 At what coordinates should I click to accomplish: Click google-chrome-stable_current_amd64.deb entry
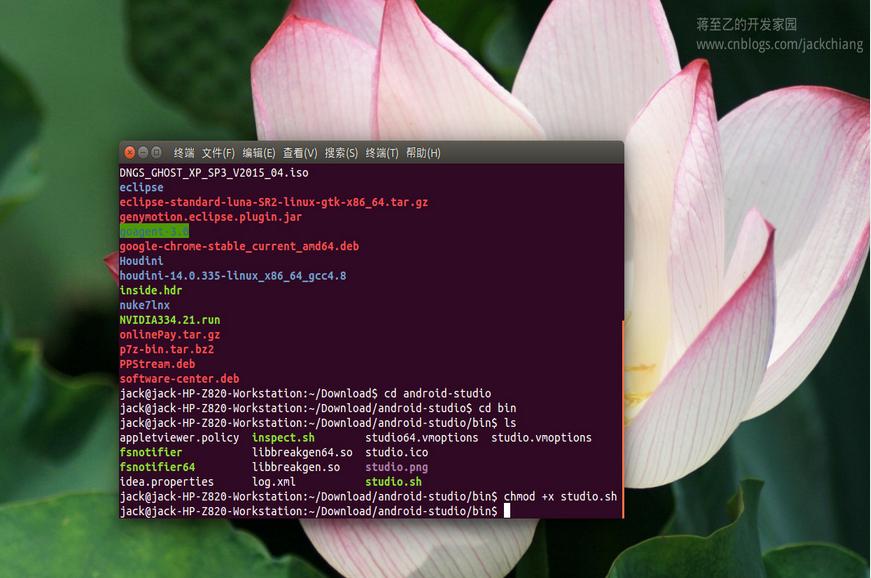pos(239,247)
